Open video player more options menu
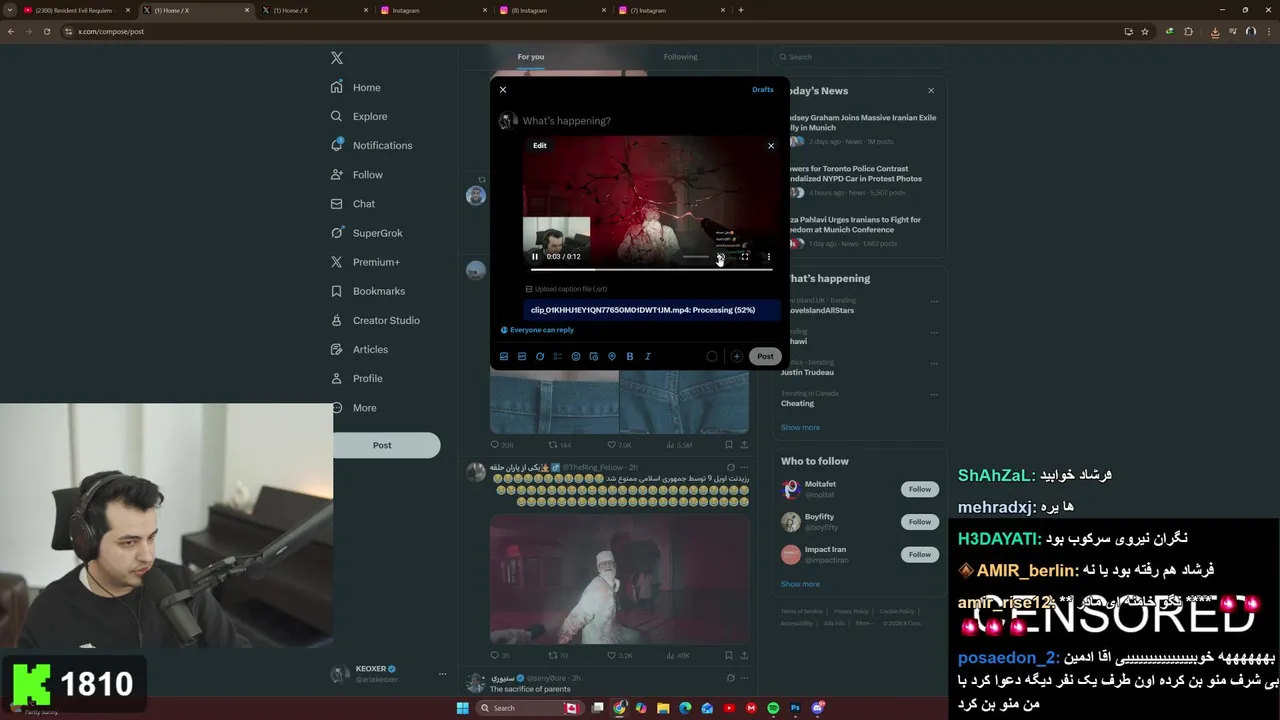 769,257
